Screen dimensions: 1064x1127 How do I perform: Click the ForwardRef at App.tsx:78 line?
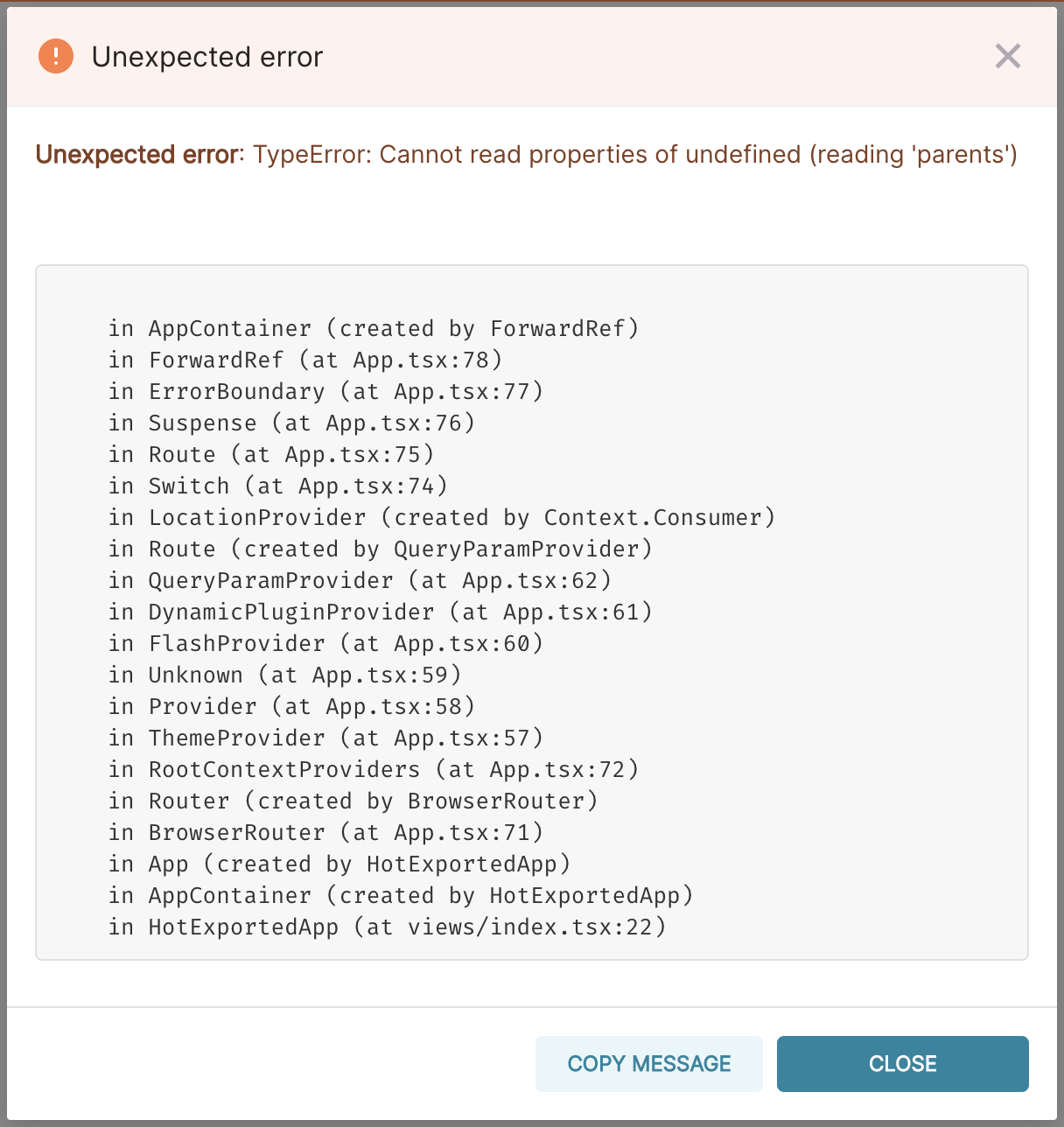305,360
